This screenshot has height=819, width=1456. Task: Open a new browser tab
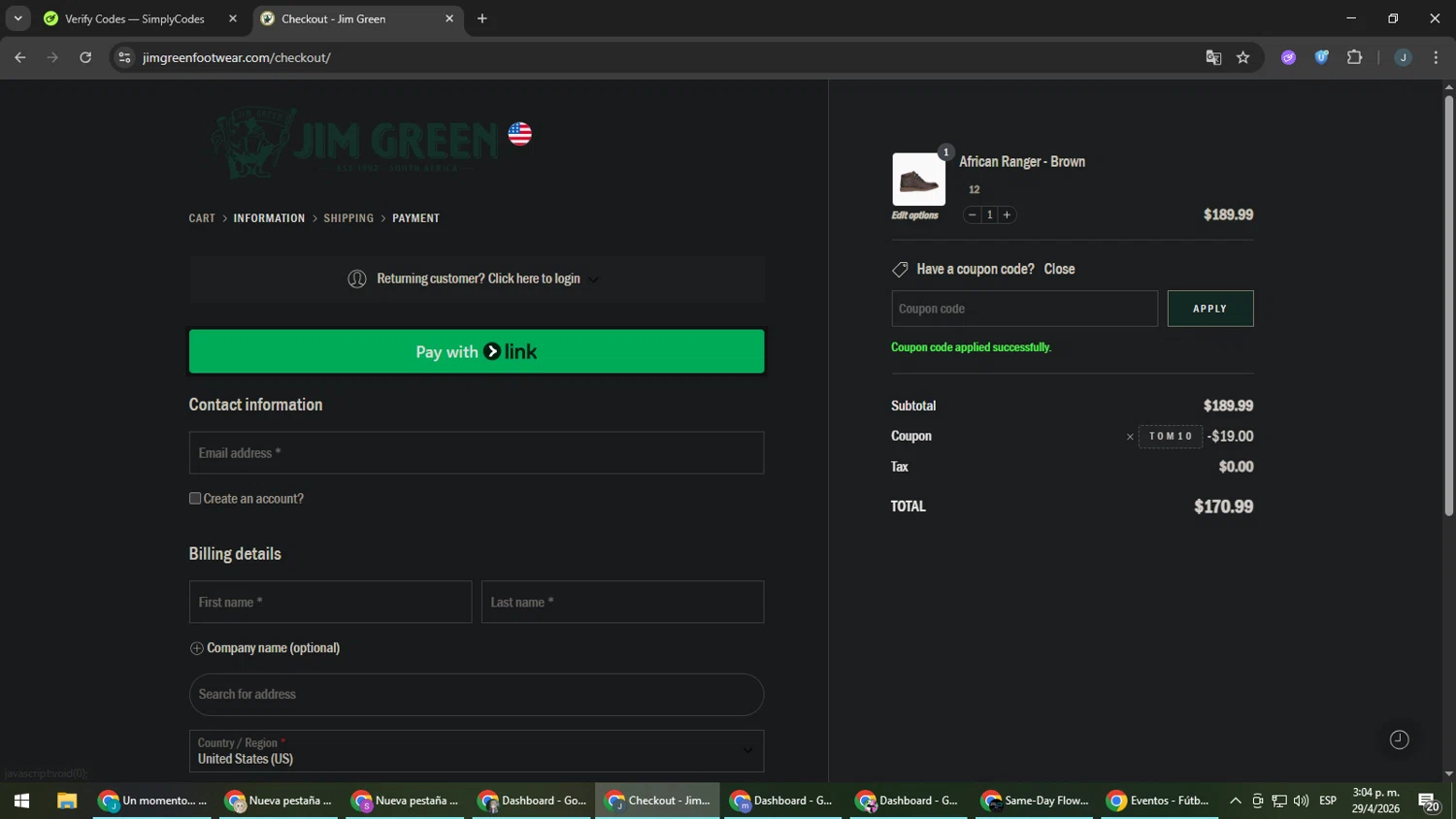tap(482, 18)
